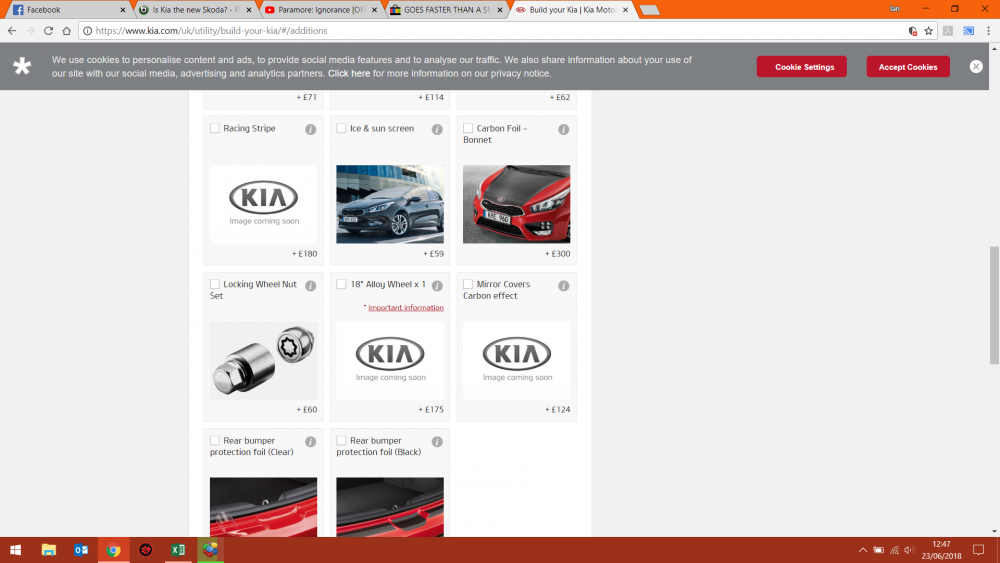Viewport: 1000px width, 563px height.
Task: Open the volume control in tray
Action: pyautogui.click(x=909, y=550)
